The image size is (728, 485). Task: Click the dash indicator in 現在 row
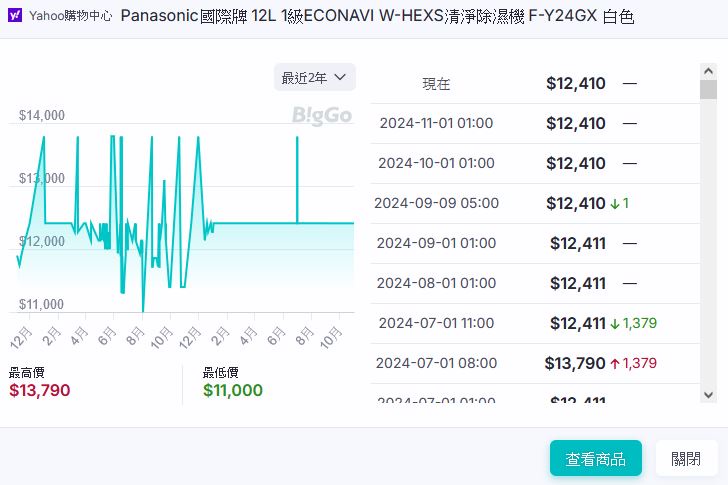[x=630, y=84]
